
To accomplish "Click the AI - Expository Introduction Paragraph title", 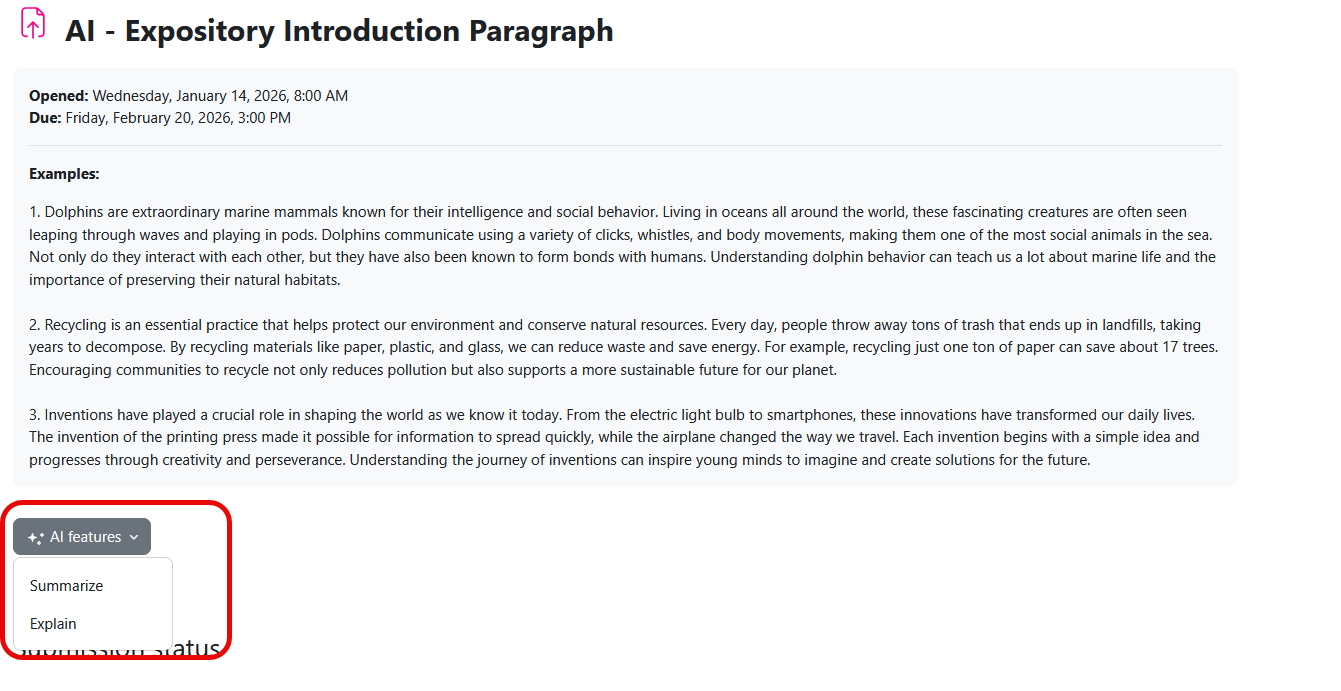I will [339, 31].
